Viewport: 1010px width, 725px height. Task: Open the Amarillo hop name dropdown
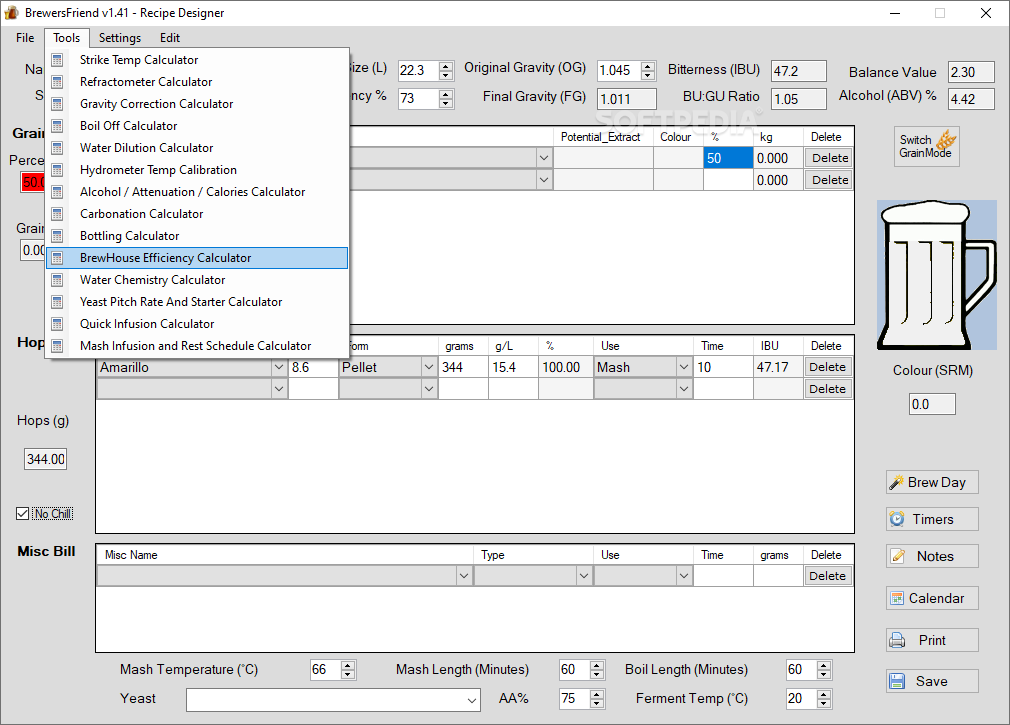(279, 367)
